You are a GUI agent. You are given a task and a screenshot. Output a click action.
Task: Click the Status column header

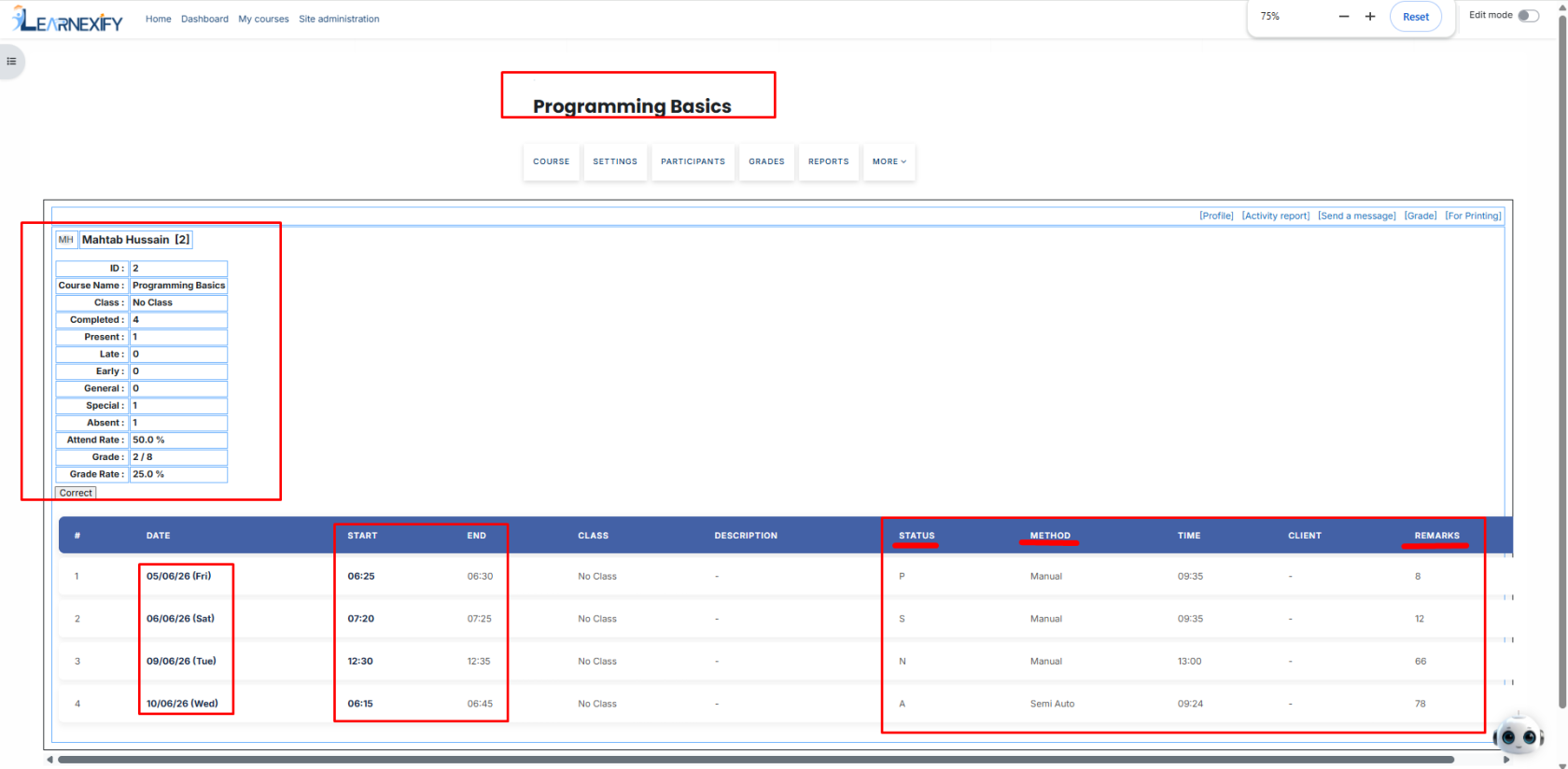pos(917,536)
